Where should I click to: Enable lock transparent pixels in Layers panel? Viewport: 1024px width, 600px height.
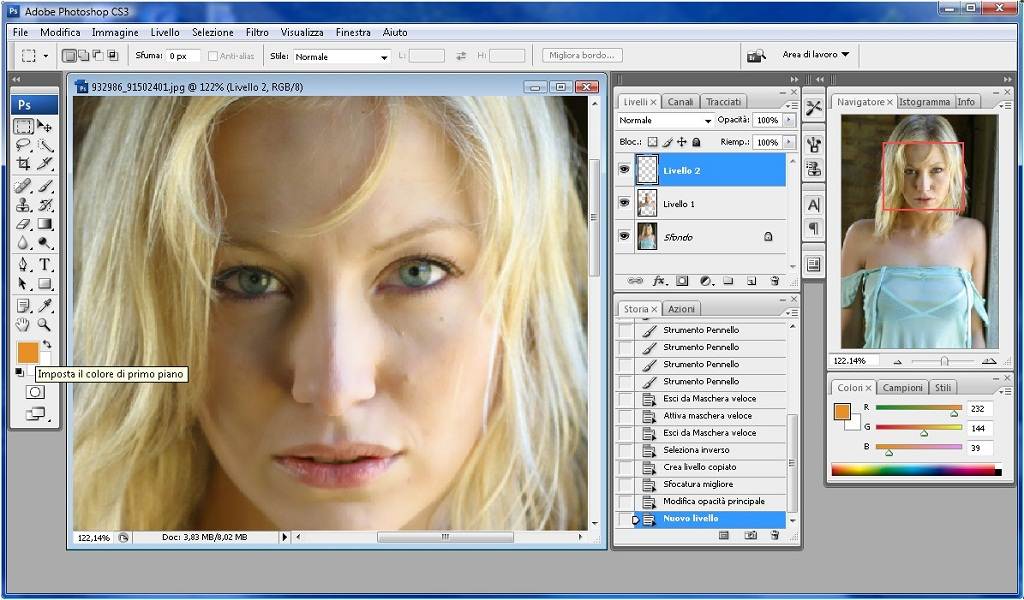tap(653, 143)
